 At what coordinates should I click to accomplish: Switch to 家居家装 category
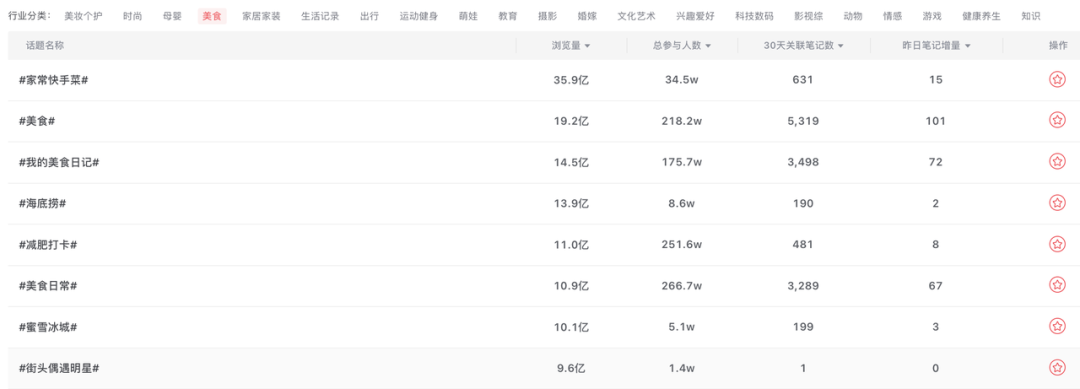point(261,16)
